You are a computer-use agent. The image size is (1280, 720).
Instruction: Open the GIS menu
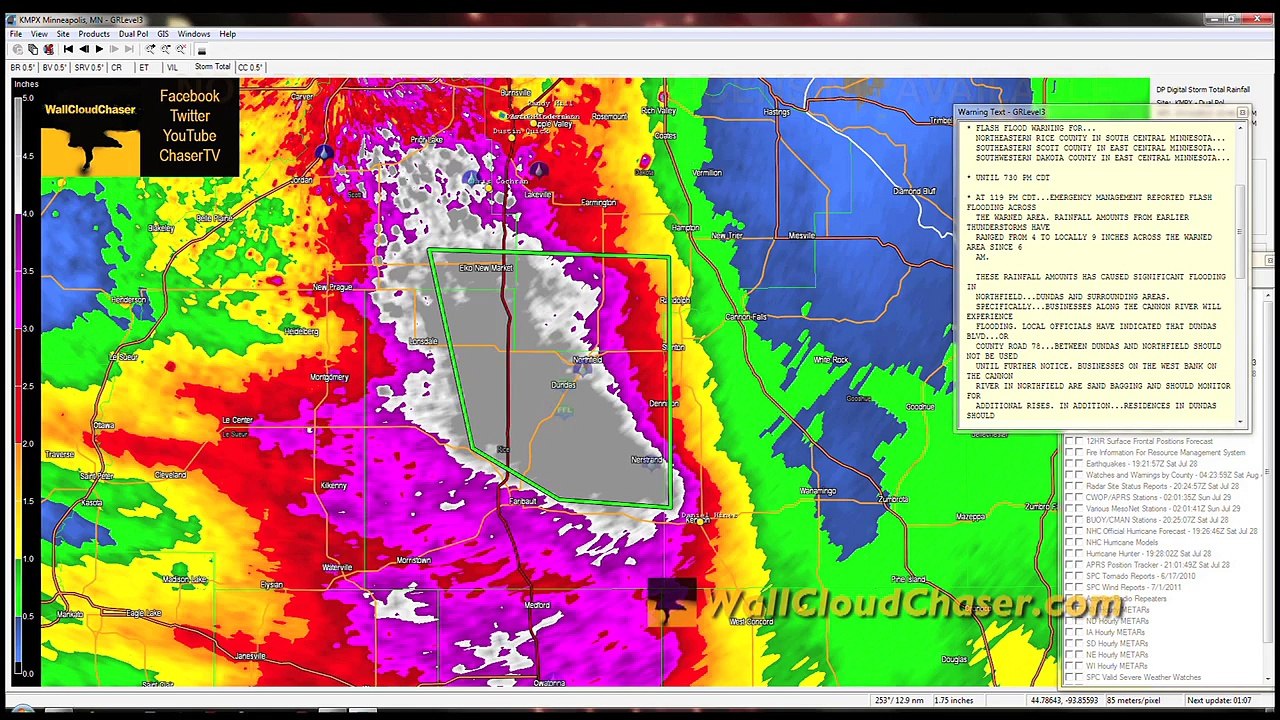click(x=163, y=34)
